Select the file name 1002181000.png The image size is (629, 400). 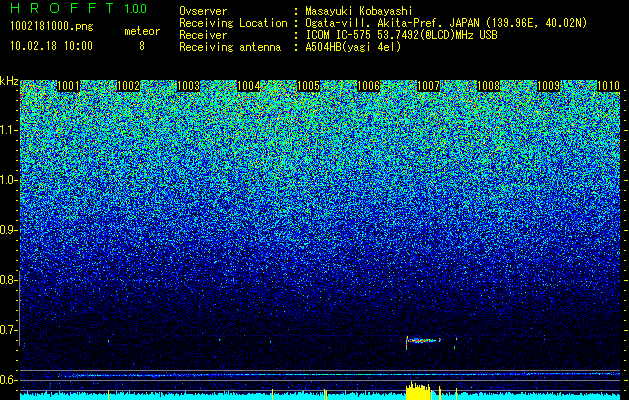pyautogui.click(x=52, y=26)
